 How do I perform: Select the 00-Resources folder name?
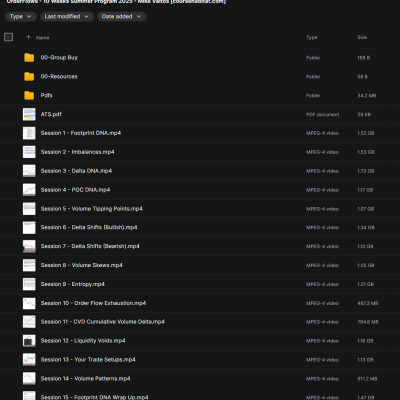(59, 77)
